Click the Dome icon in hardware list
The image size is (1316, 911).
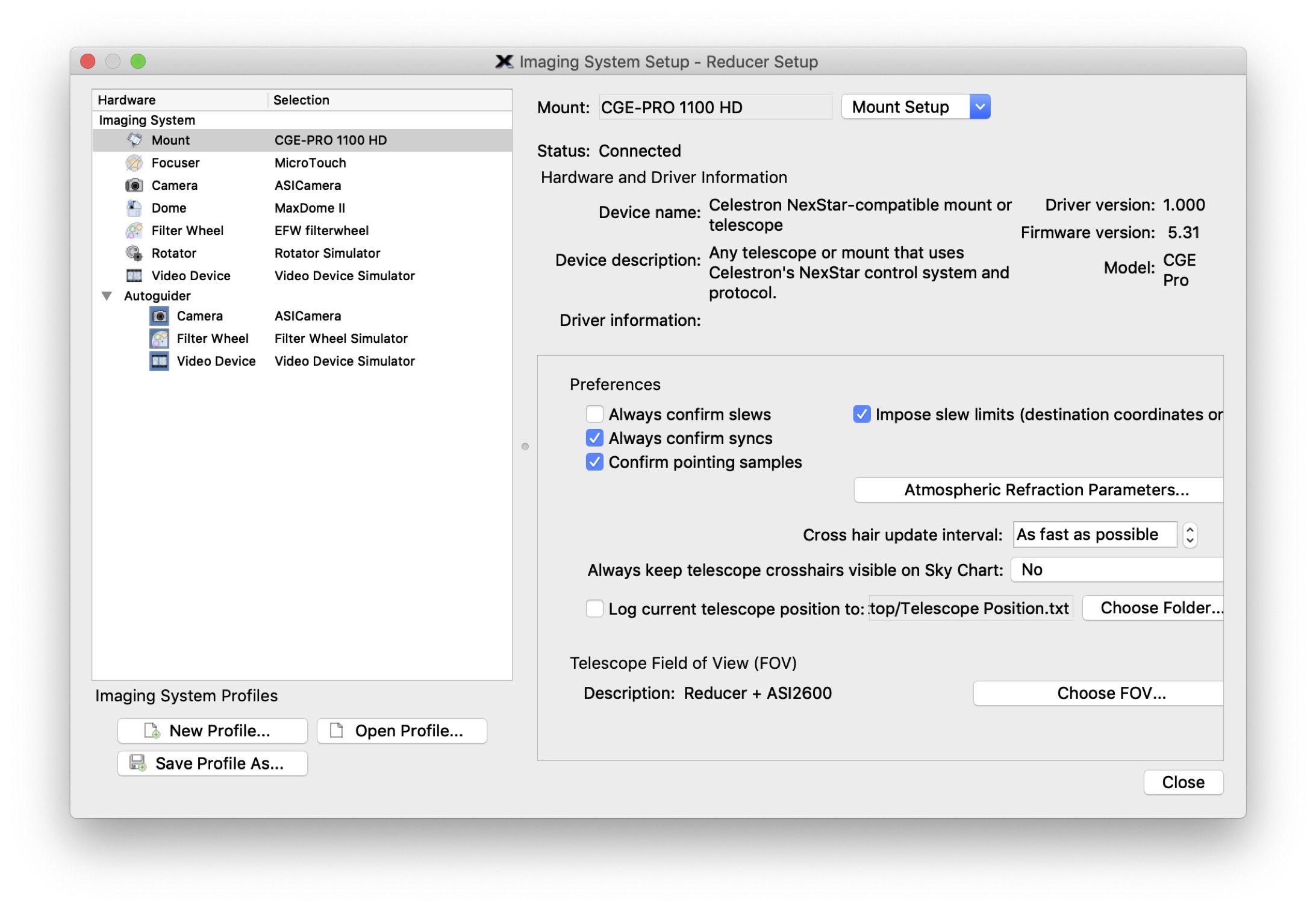tap(134, 208)
